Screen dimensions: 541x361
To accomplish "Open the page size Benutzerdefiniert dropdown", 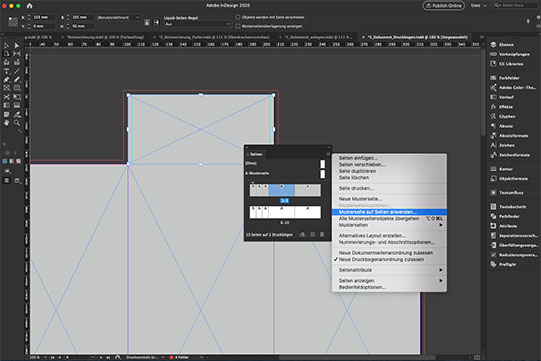I will tap(119, 17).
